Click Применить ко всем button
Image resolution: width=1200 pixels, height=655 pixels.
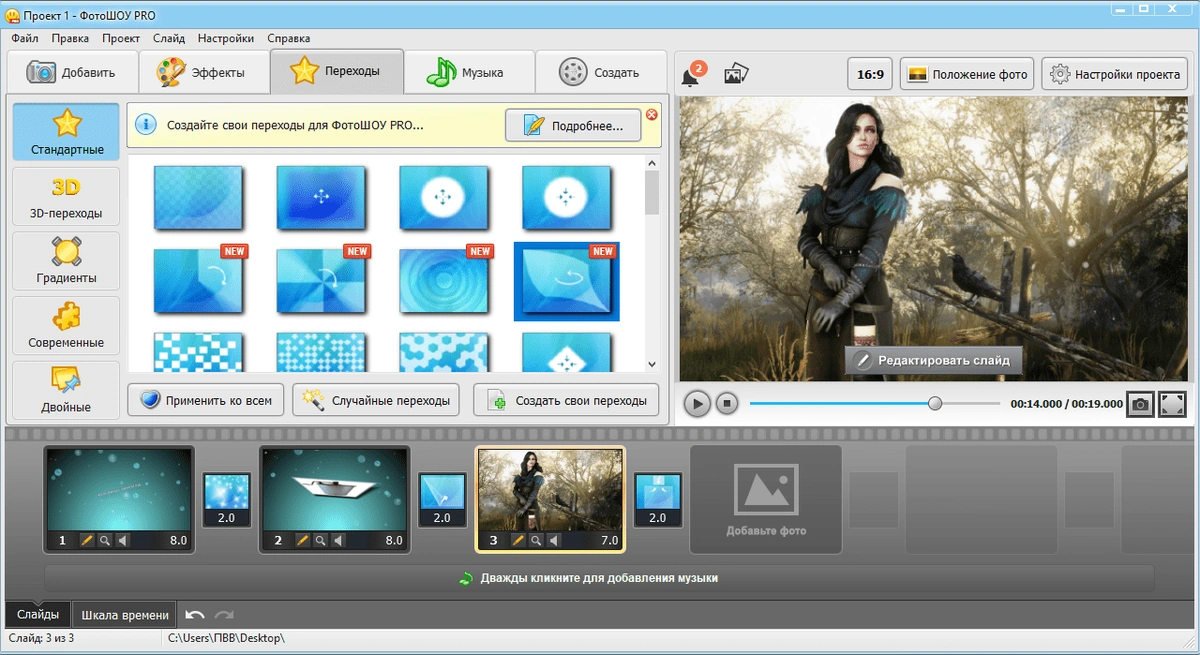(x=206, y=400)
